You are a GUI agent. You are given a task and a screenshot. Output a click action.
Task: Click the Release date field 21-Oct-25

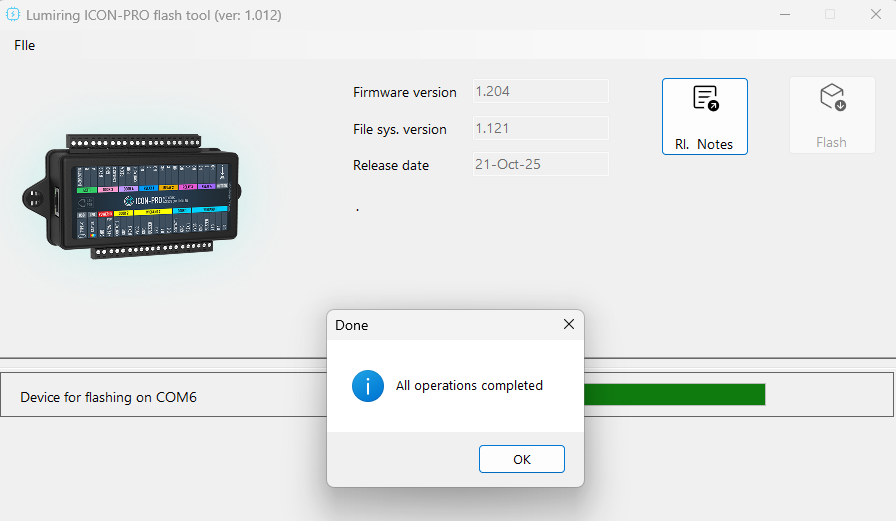tap(540, 164)
